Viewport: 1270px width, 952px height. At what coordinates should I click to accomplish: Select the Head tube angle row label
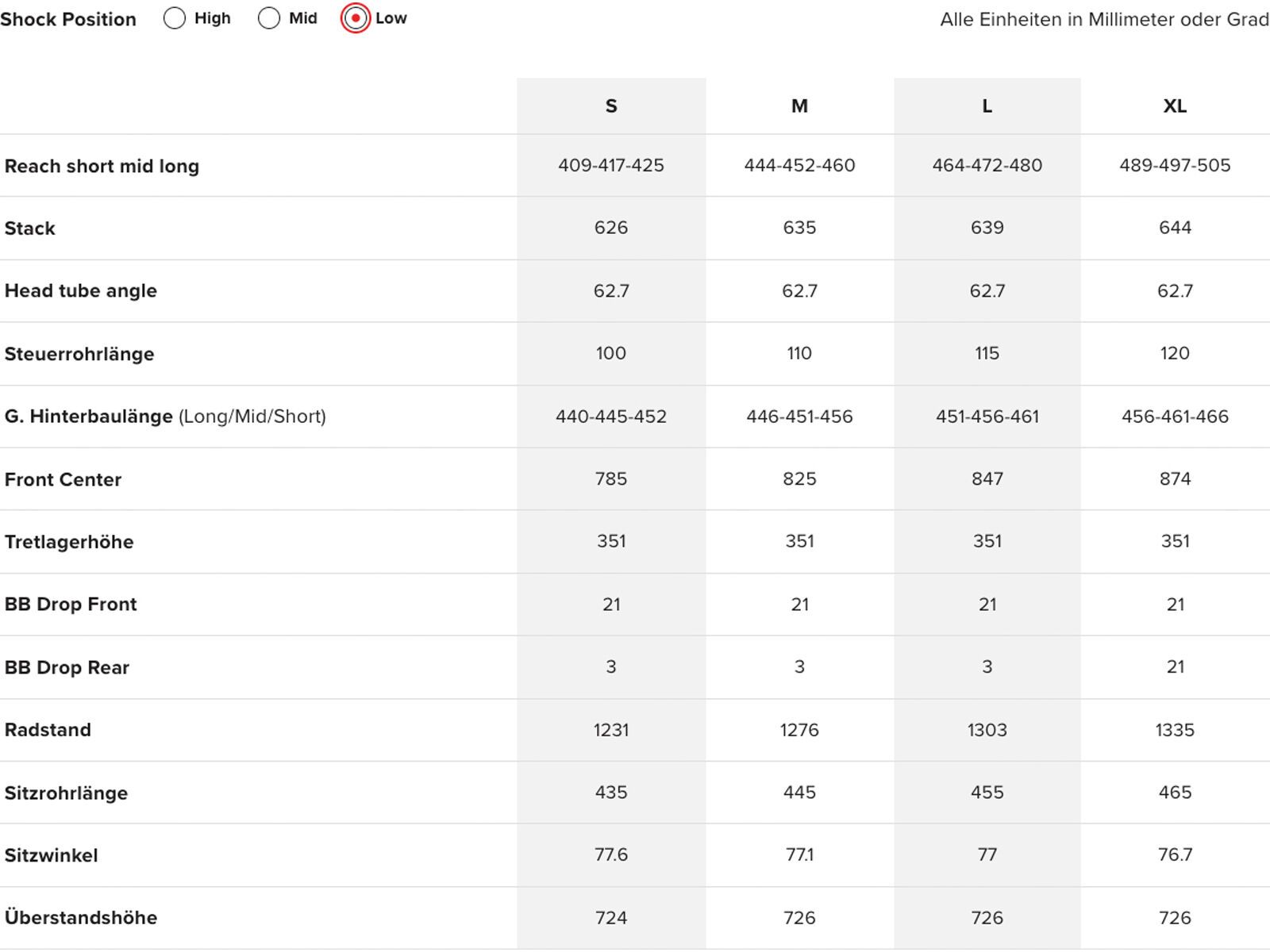pyautogui.click(x=81, y=291)
